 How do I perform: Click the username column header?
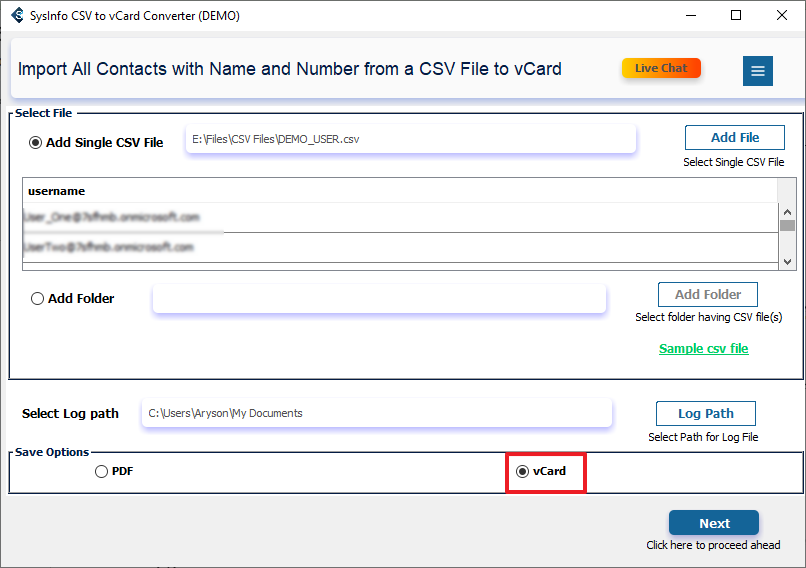[x=400, y=191]
